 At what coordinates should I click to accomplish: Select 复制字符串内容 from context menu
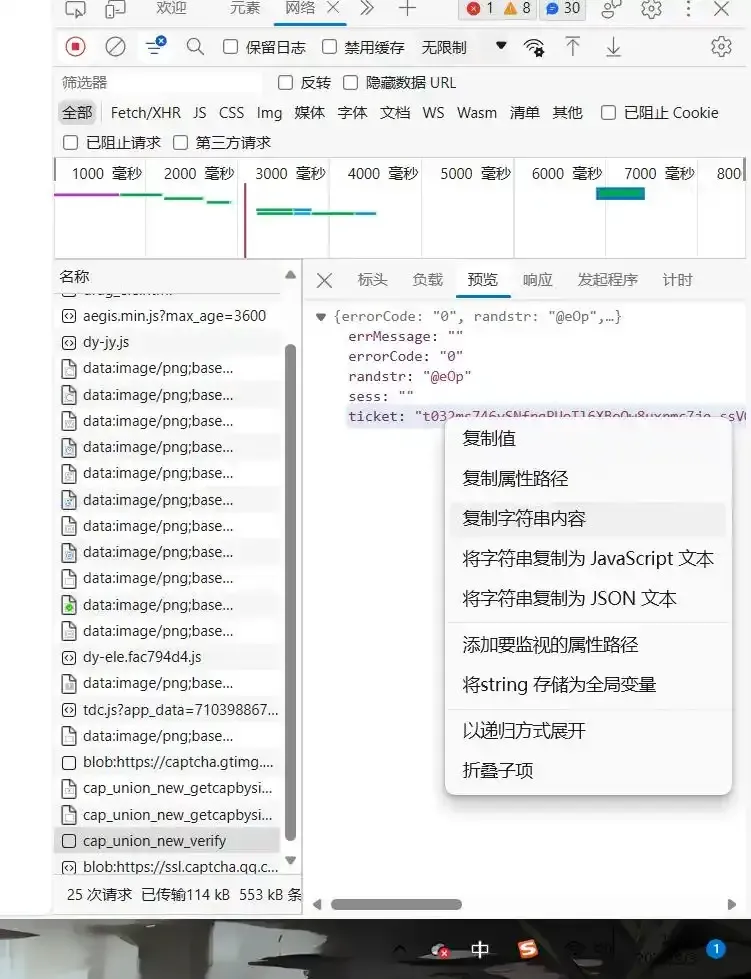point(524,519)
